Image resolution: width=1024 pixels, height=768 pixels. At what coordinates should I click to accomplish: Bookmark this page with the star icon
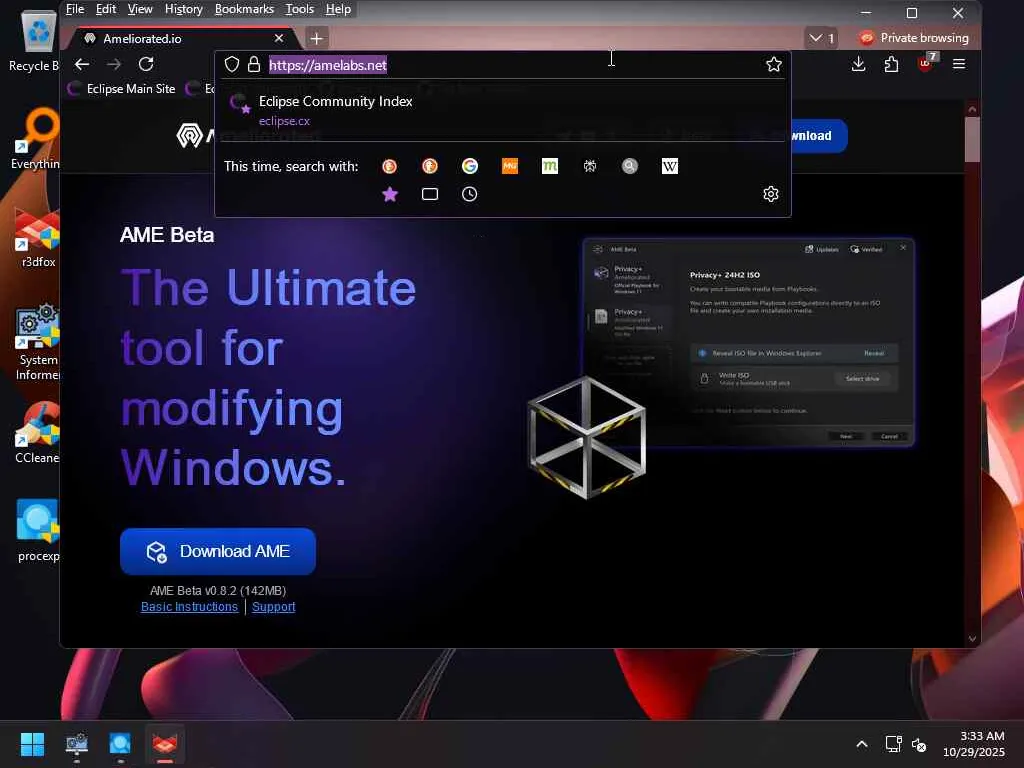point(774,64)
